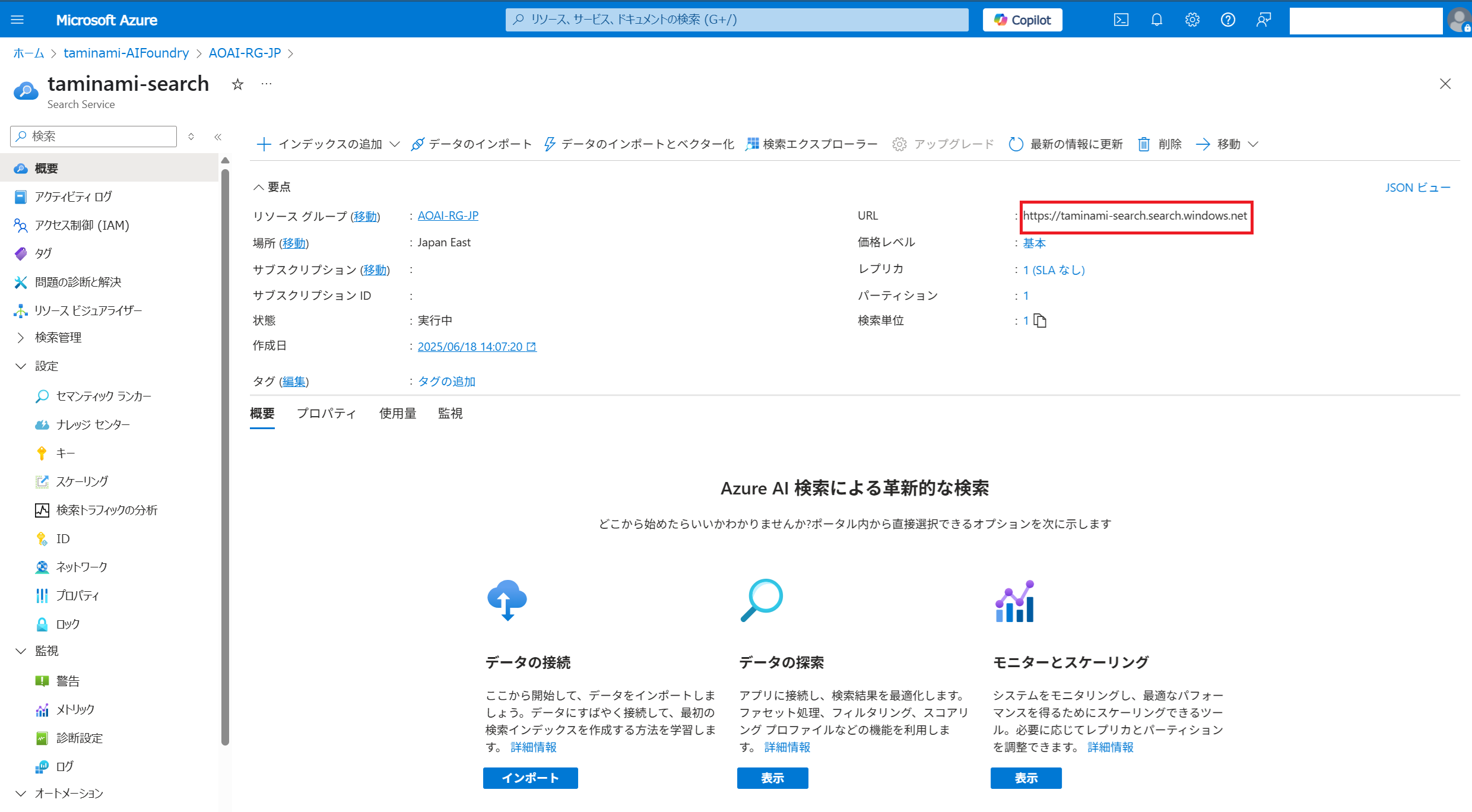Collapse the 要点 essentials section

click(x=272, y=187)
